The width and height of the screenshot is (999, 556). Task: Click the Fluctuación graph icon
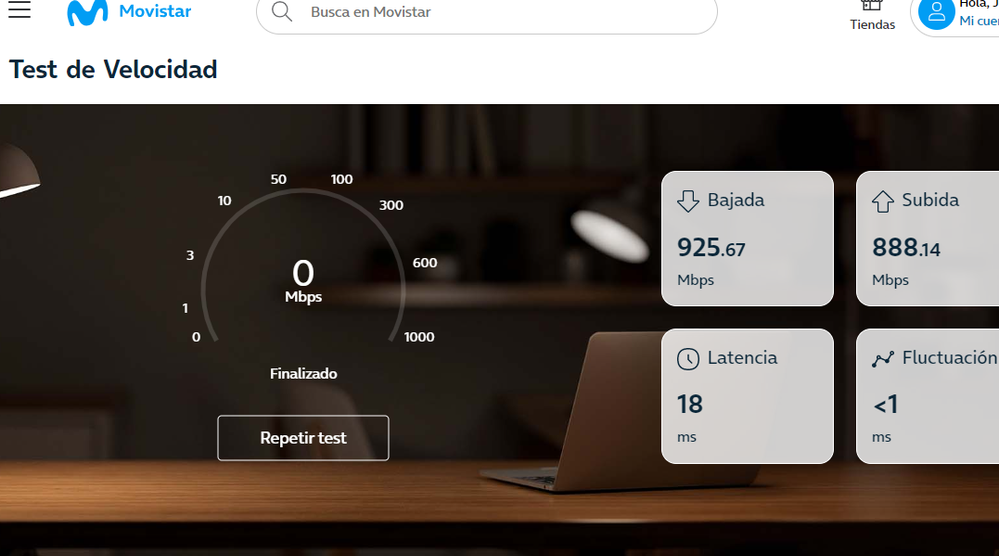click(x=882, y=359)
